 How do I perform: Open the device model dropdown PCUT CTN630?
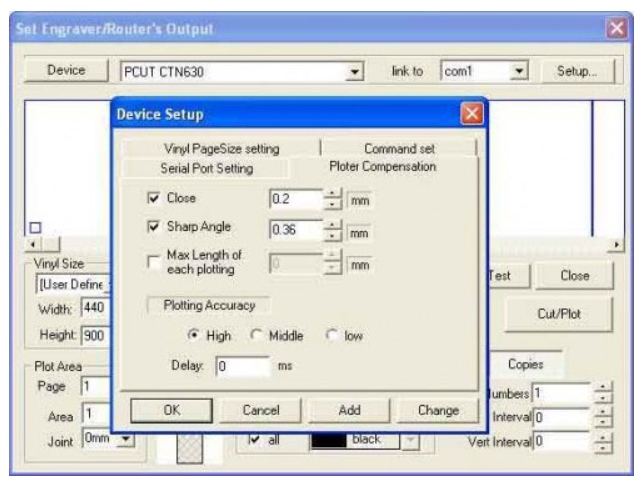tap(358, 73)
